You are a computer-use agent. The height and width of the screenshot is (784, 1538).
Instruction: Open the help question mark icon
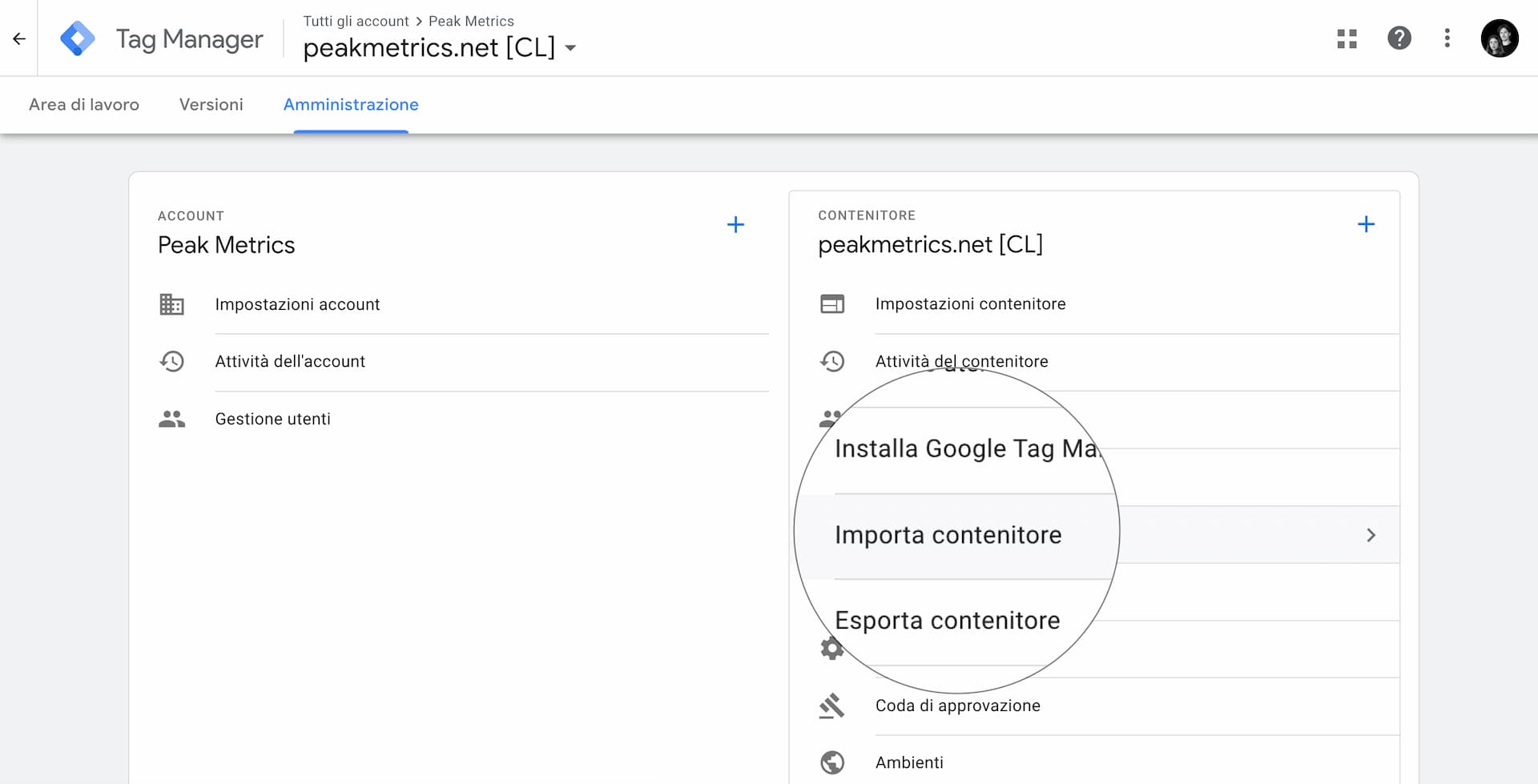pyautogui.click(x=1399, y=38)
